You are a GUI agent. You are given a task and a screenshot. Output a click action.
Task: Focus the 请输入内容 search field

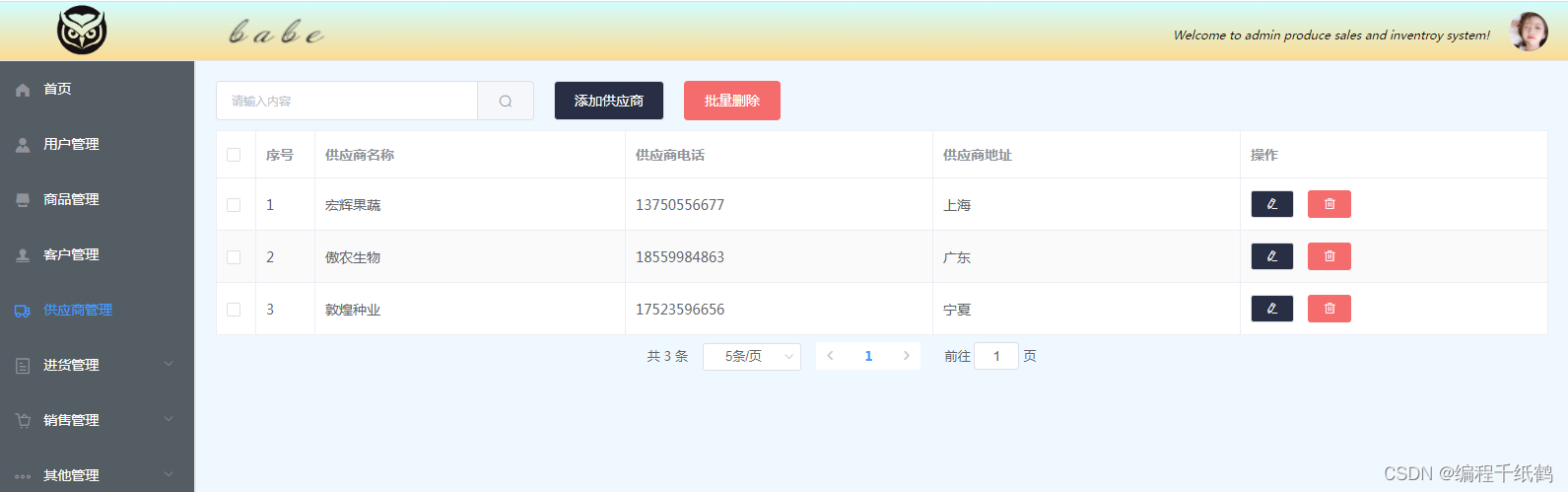pos(347,101)
